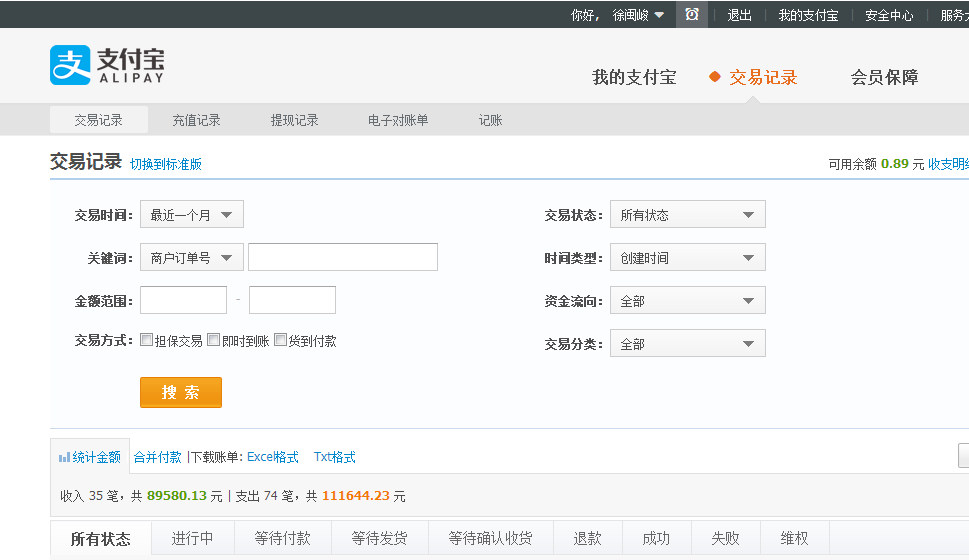The image size is (969, 560).
Task: Toggle the 即时到账 checkbox
Action: [214, 340]
